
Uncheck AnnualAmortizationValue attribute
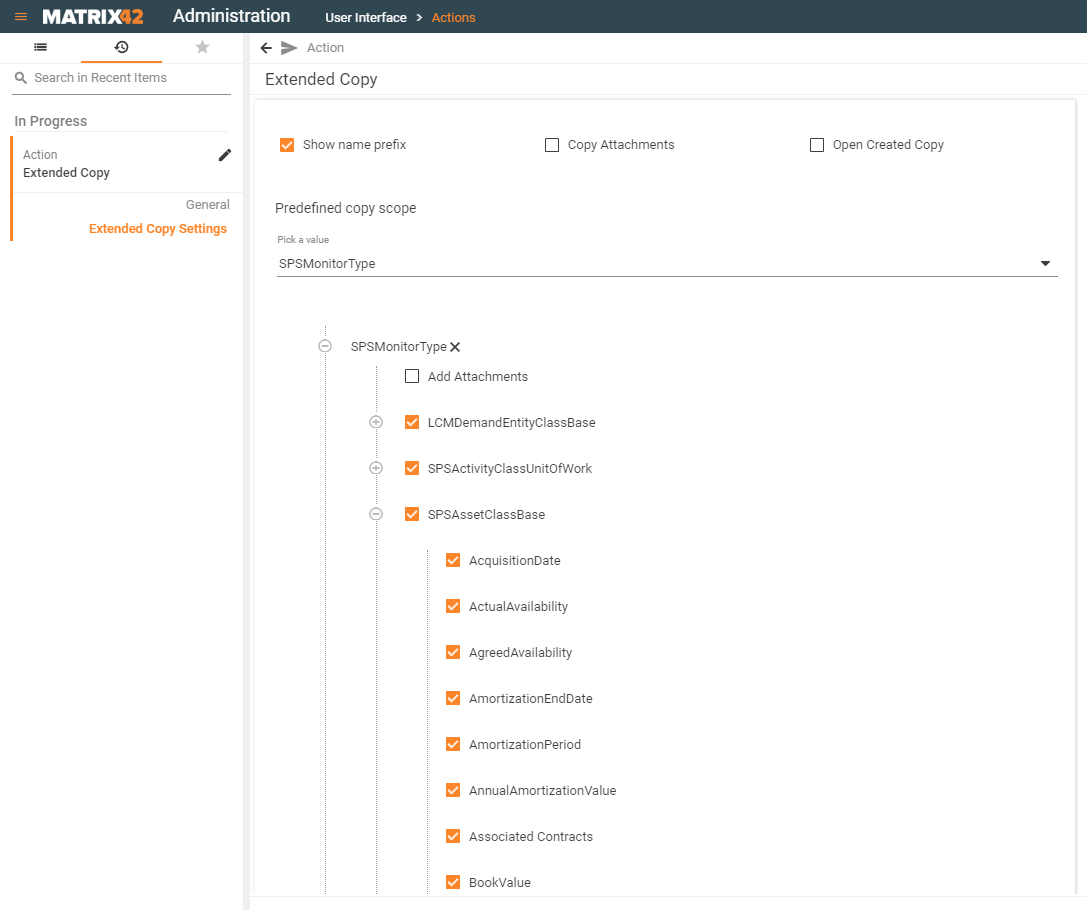(453, 790)
